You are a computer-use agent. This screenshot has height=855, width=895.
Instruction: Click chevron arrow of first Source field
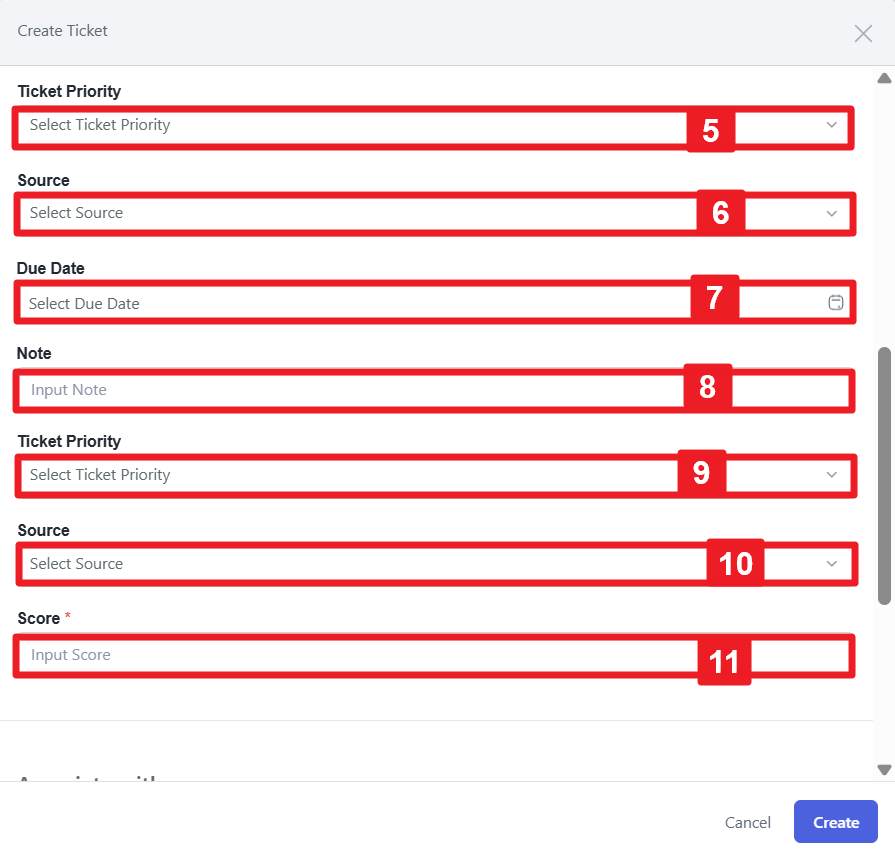tap(832, 213)
